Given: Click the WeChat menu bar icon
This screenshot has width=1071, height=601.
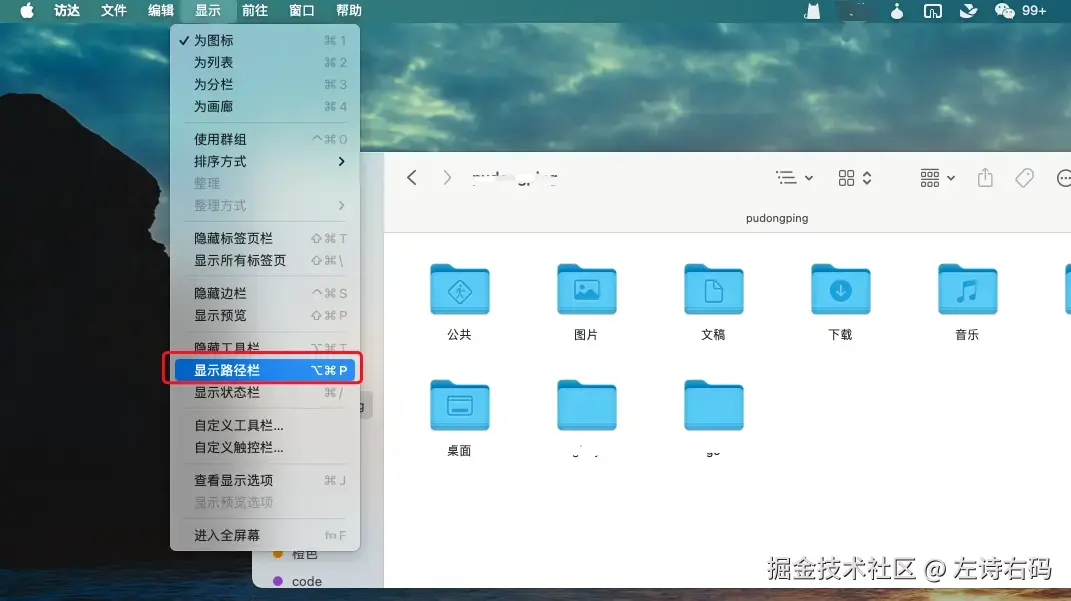Looking at the screenshot, I should pyautogui.click(x=1005, y=10).
